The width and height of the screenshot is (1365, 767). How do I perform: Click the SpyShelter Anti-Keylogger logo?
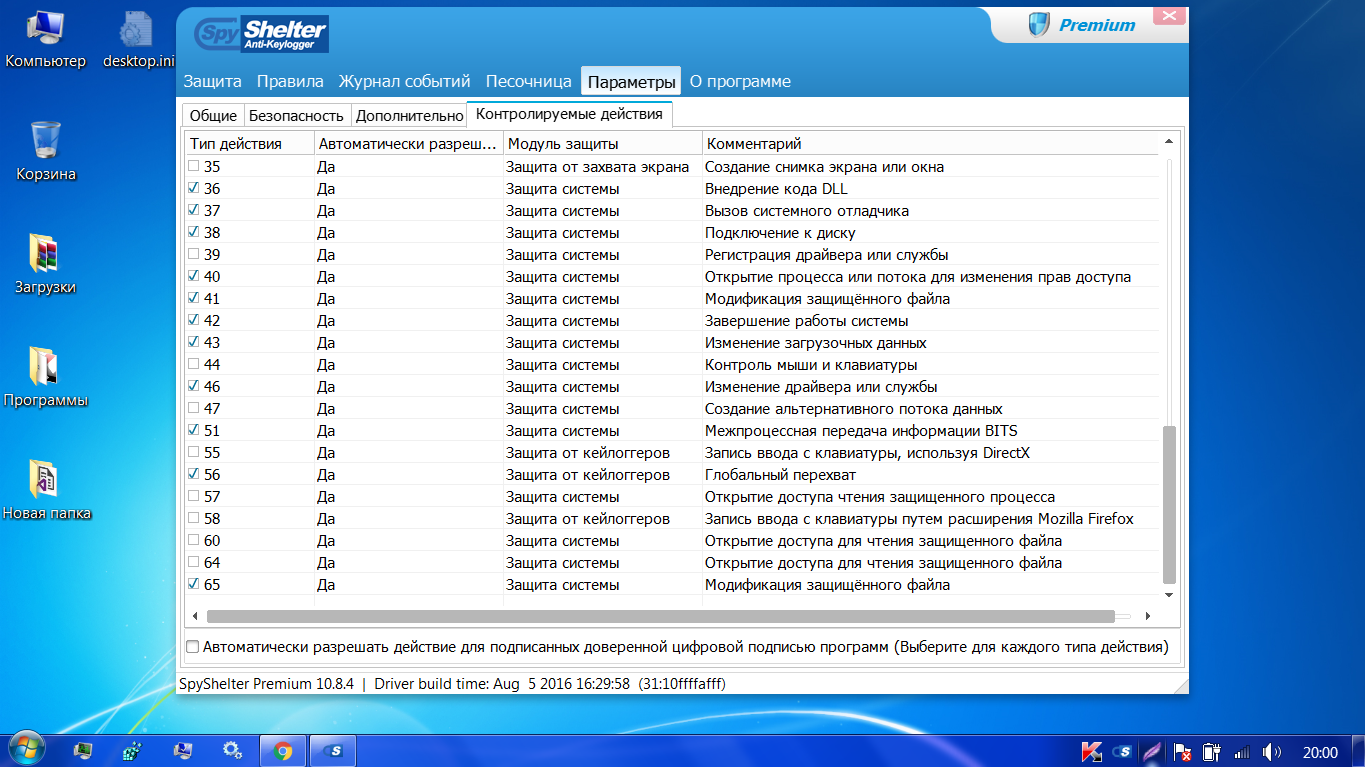click(261, 33)
